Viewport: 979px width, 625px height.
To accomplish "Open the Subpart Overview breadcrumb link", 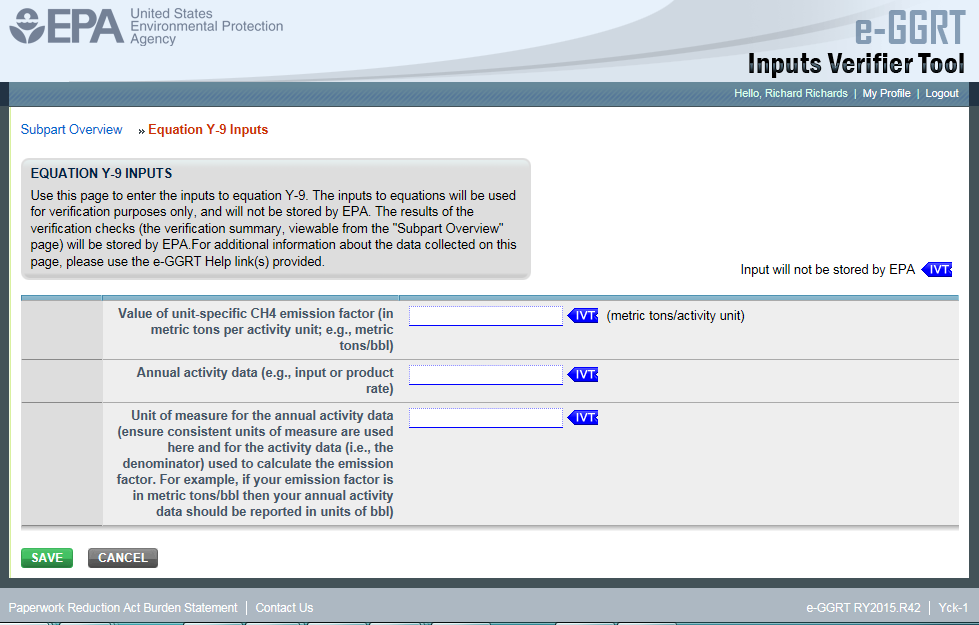I will coord(72,129).
